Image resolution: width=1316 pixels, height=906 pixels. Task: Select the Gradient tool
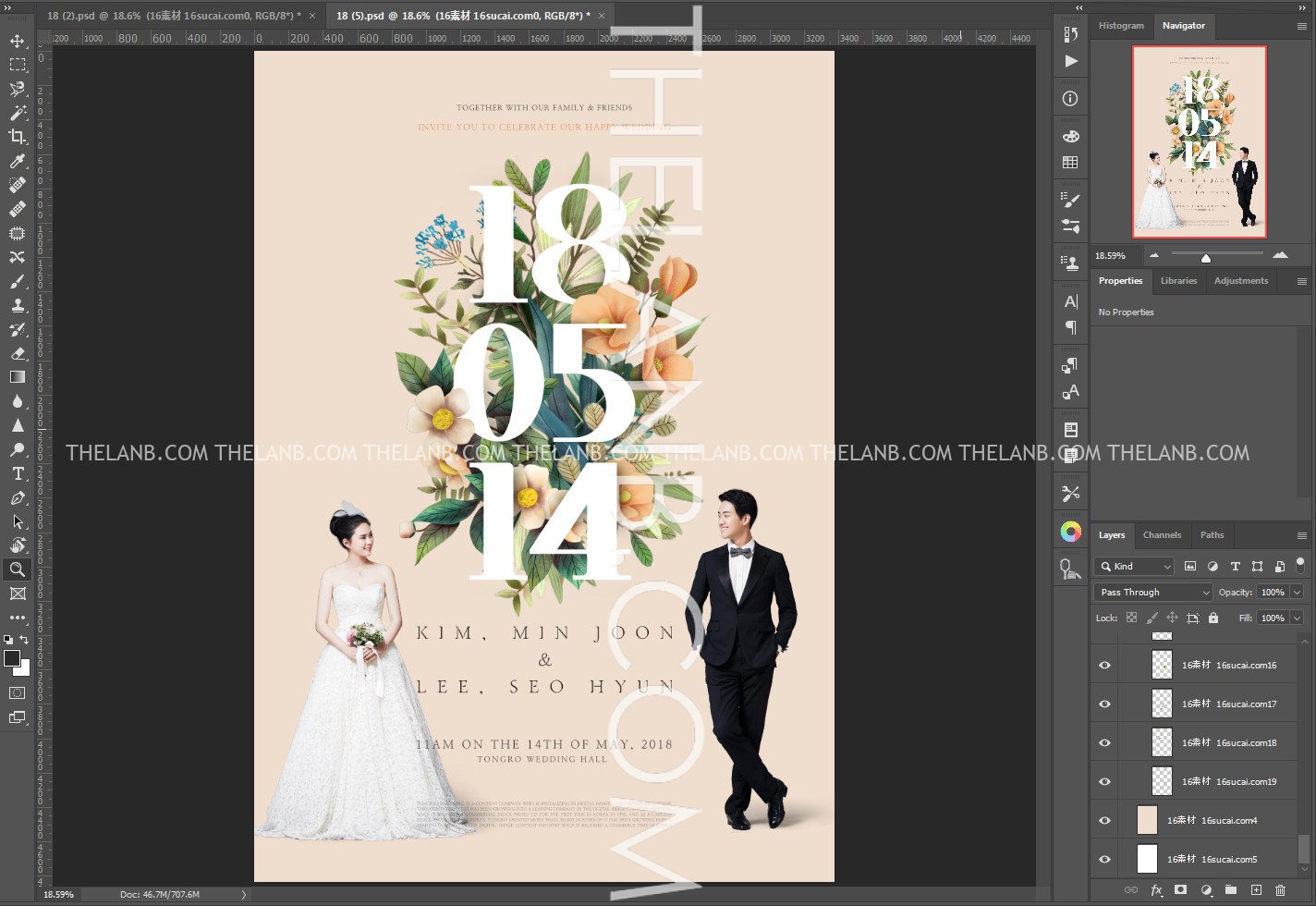click(18, 377)
